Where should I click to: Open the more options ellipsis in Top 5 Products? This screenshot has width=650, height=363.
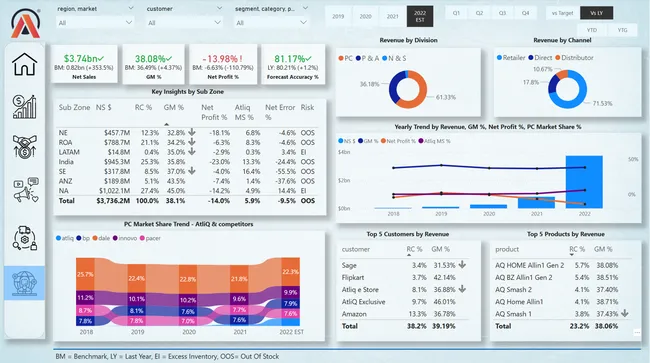click(x=637, y=332)
